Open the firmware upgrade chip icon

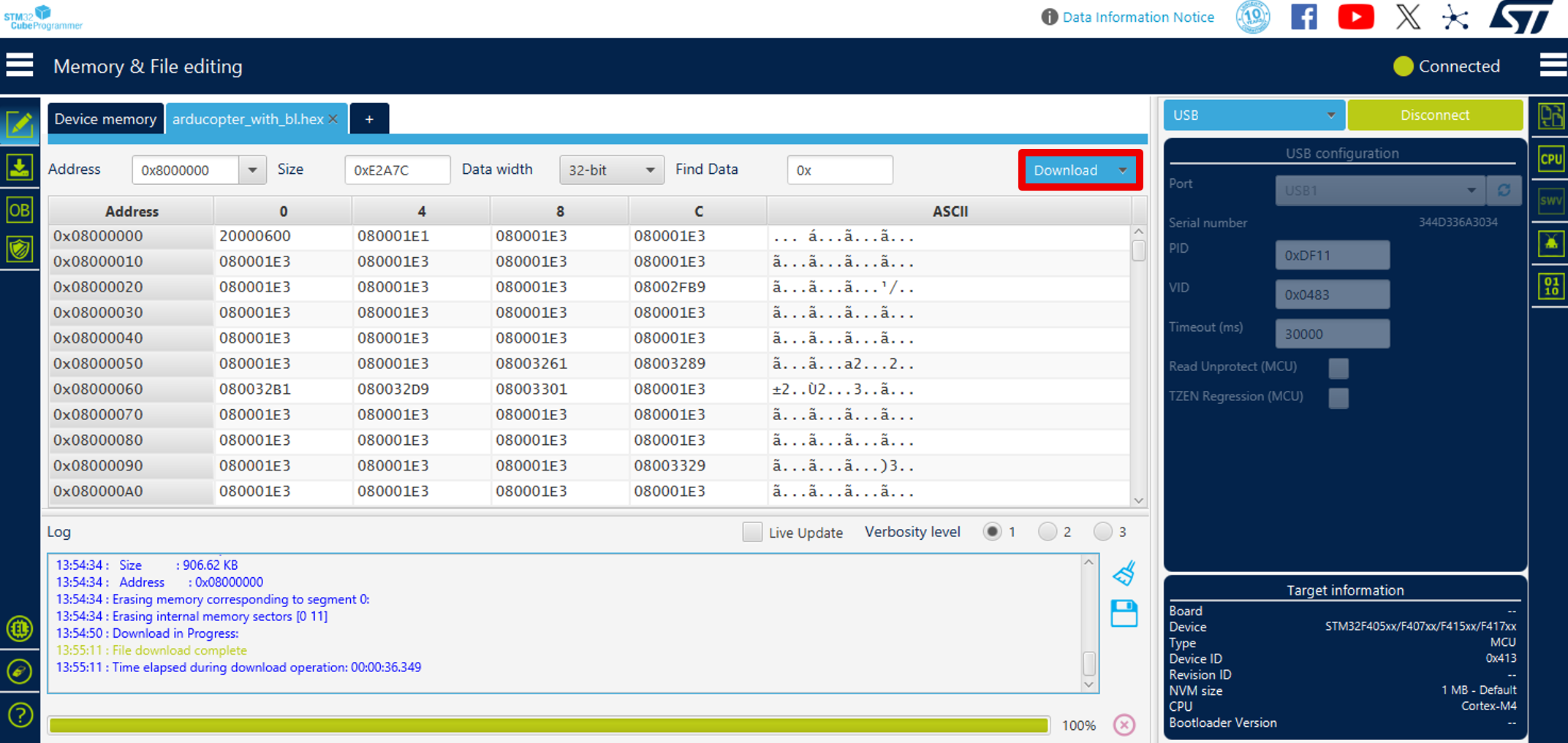(20, 628)
